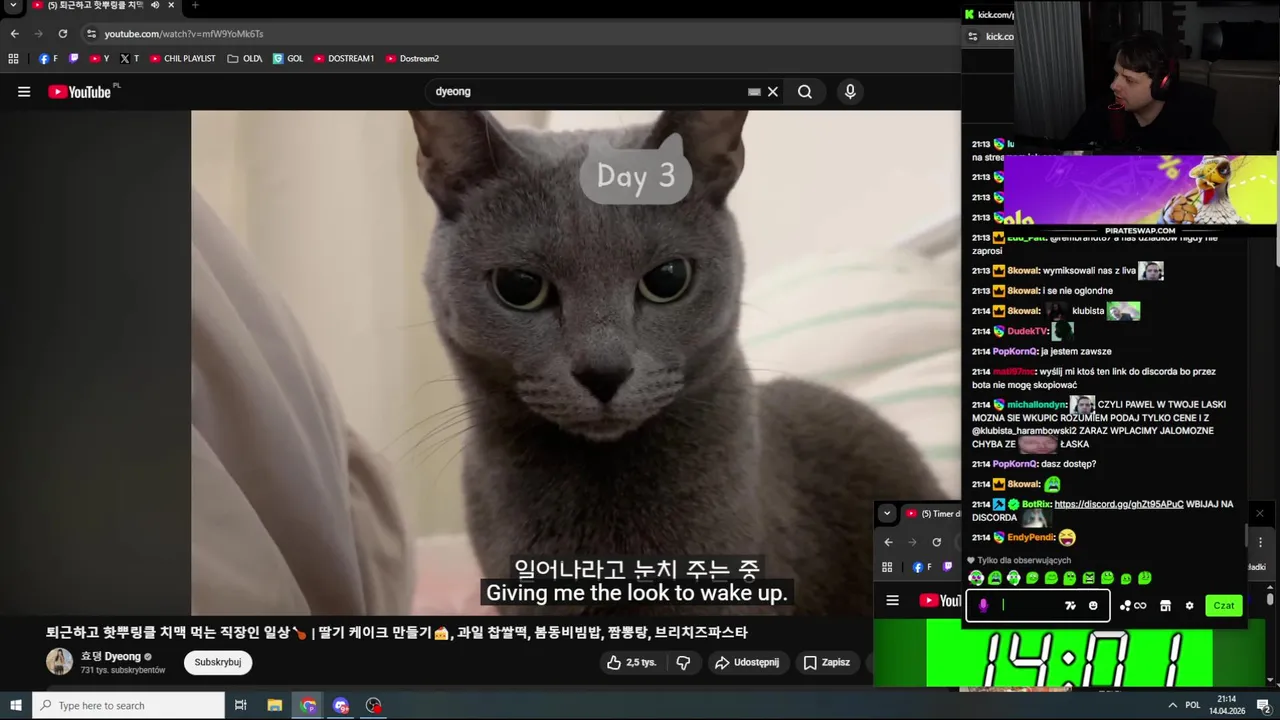Image resolution: width=1280 pixels, height=720 pixels.
Task: Click username michallondyn in chat
Action: pos(1037,405)
